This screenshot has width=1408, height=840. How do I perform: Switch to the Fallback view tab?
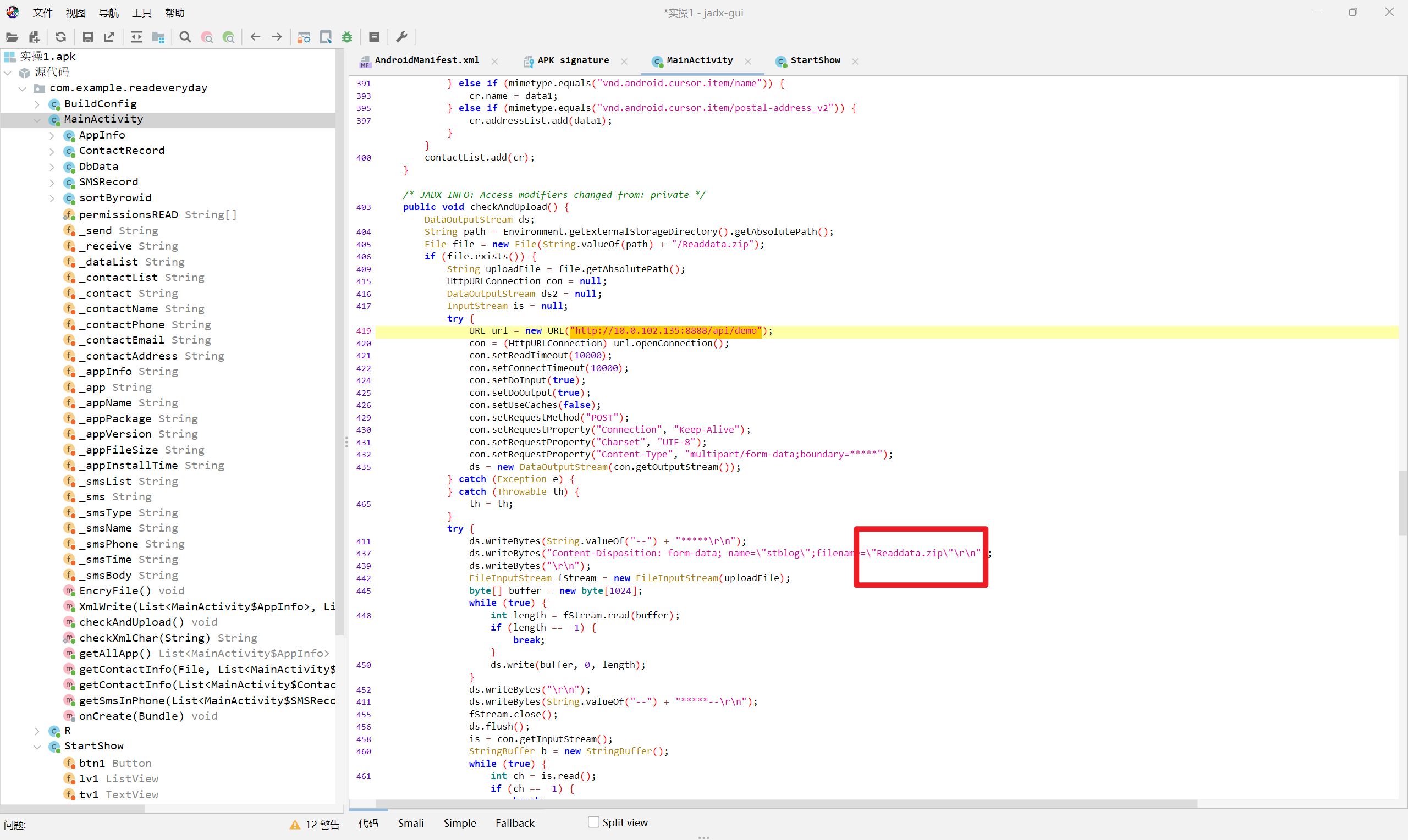click(x=515, y=823)
